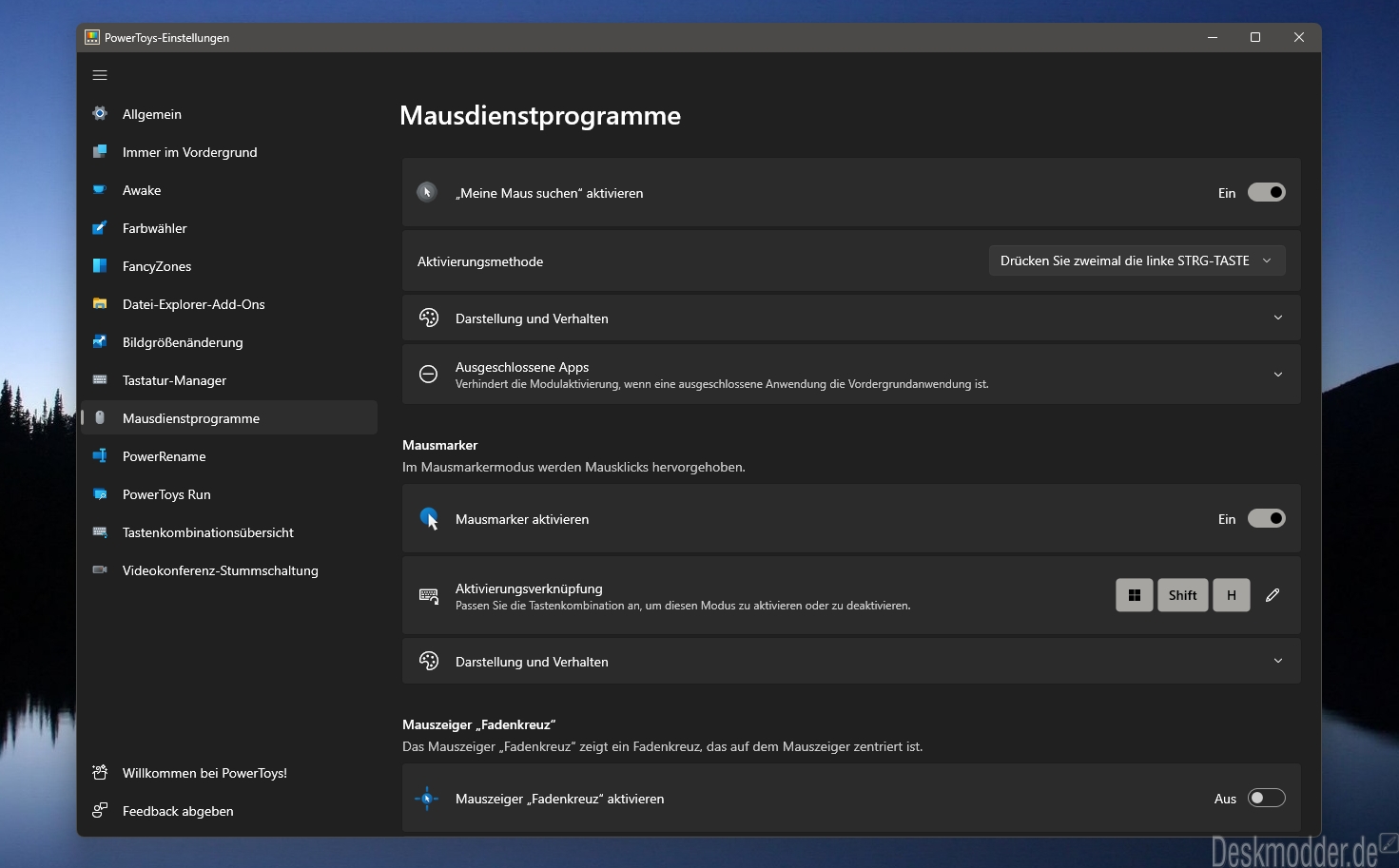Screen dimensions: 1399x868
Task: Click the Shift key shortcut button
Action: click(1183, 595)
